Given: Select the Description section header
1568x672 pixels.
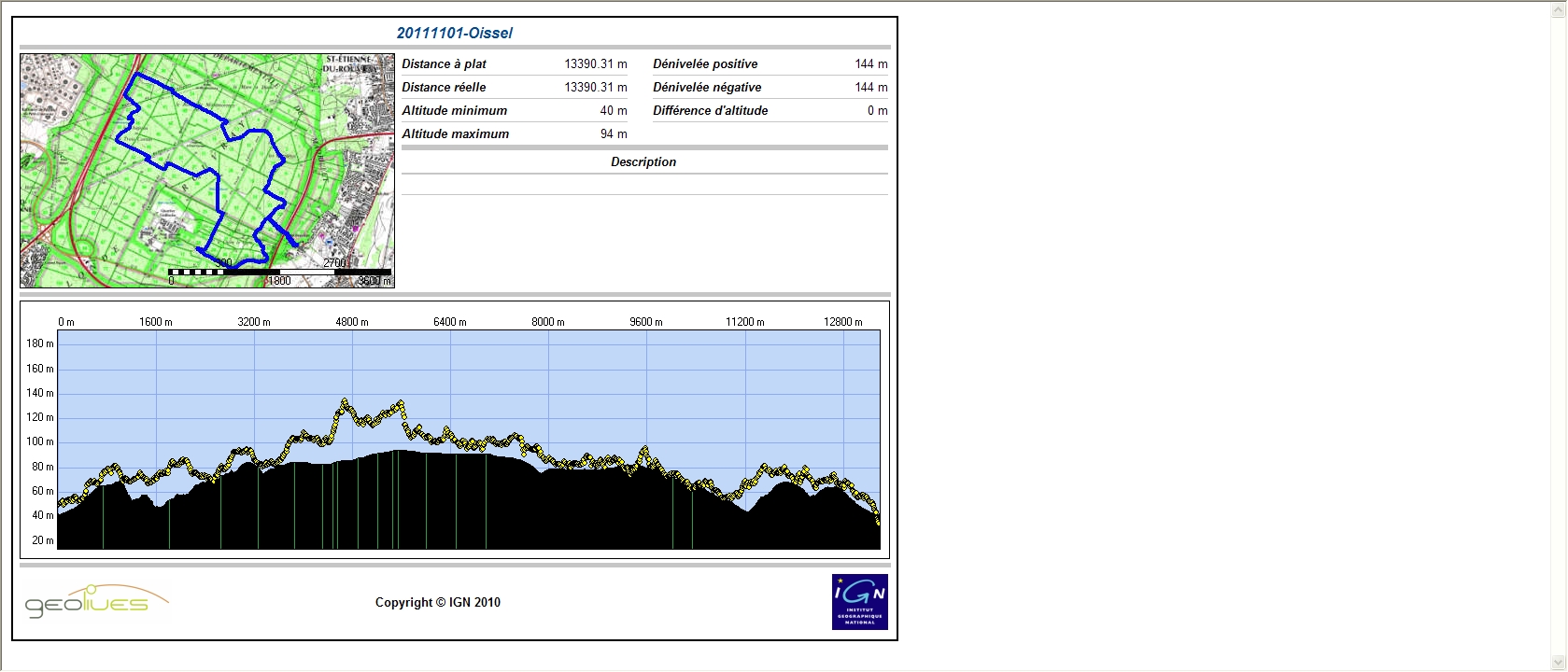Looking at the screenshot, I should point(643,161).
